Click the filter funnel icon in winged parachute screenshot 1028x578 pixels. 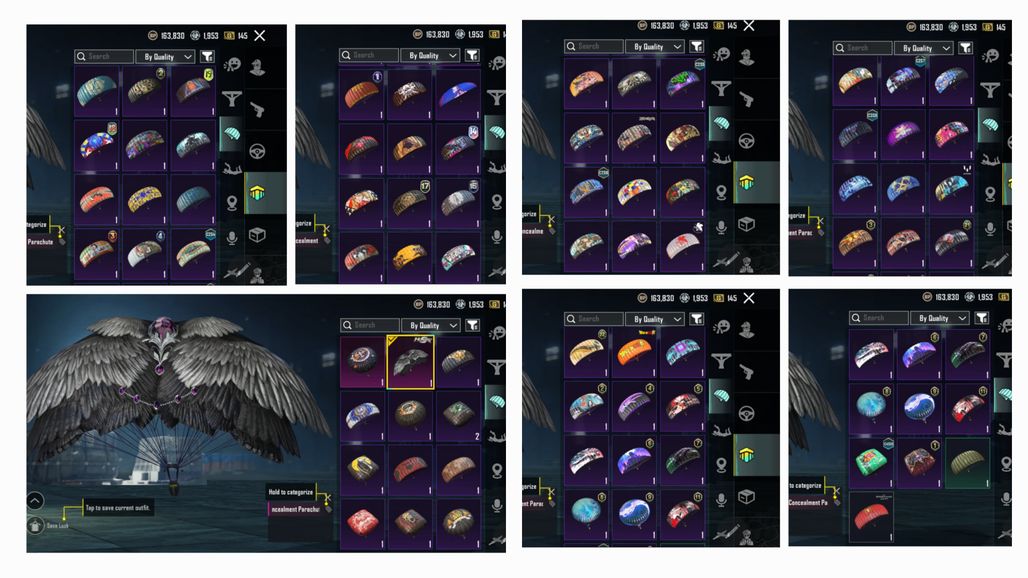tap(472, 325)
